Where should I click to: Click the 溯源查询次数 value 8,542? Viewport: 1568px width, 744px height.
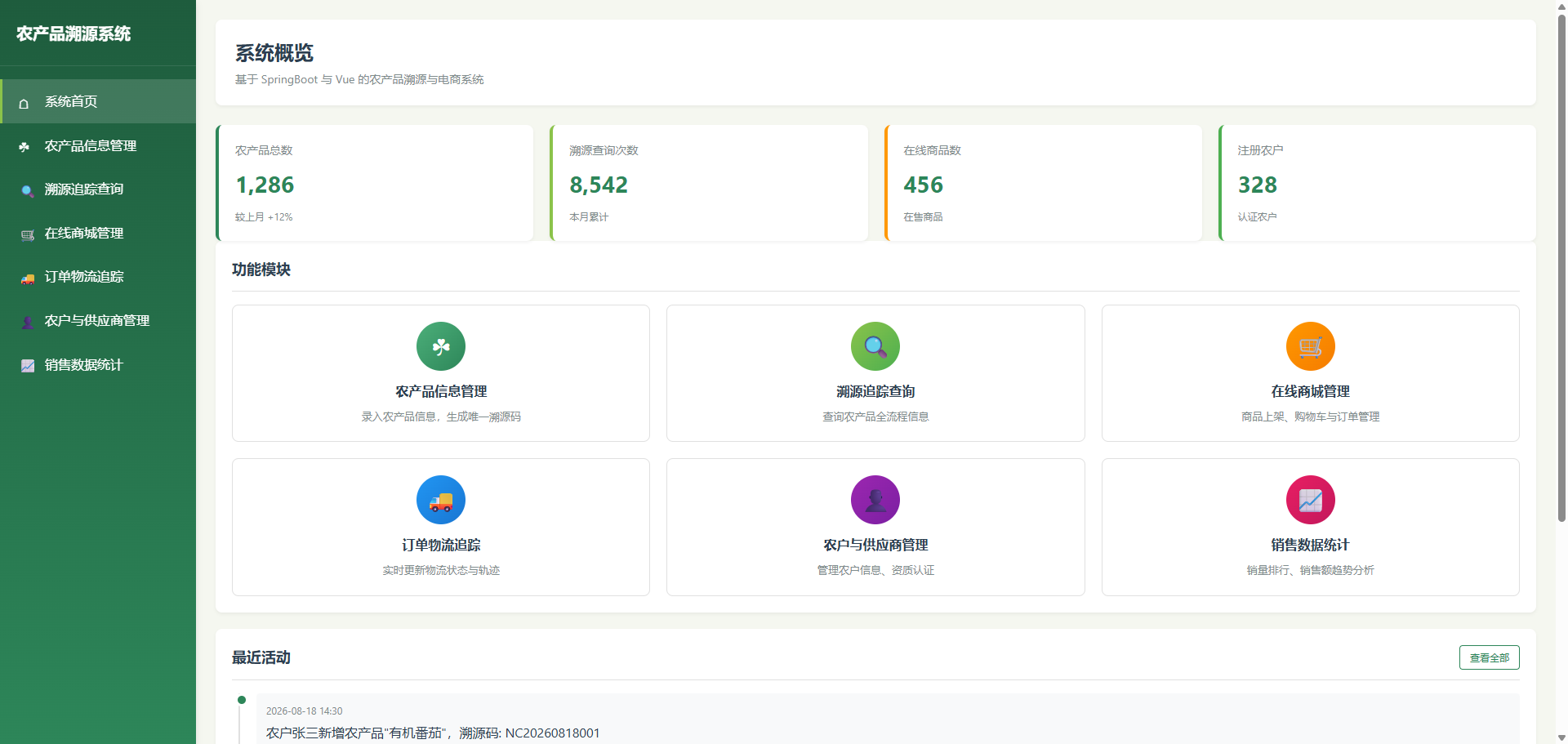point(599,185)
